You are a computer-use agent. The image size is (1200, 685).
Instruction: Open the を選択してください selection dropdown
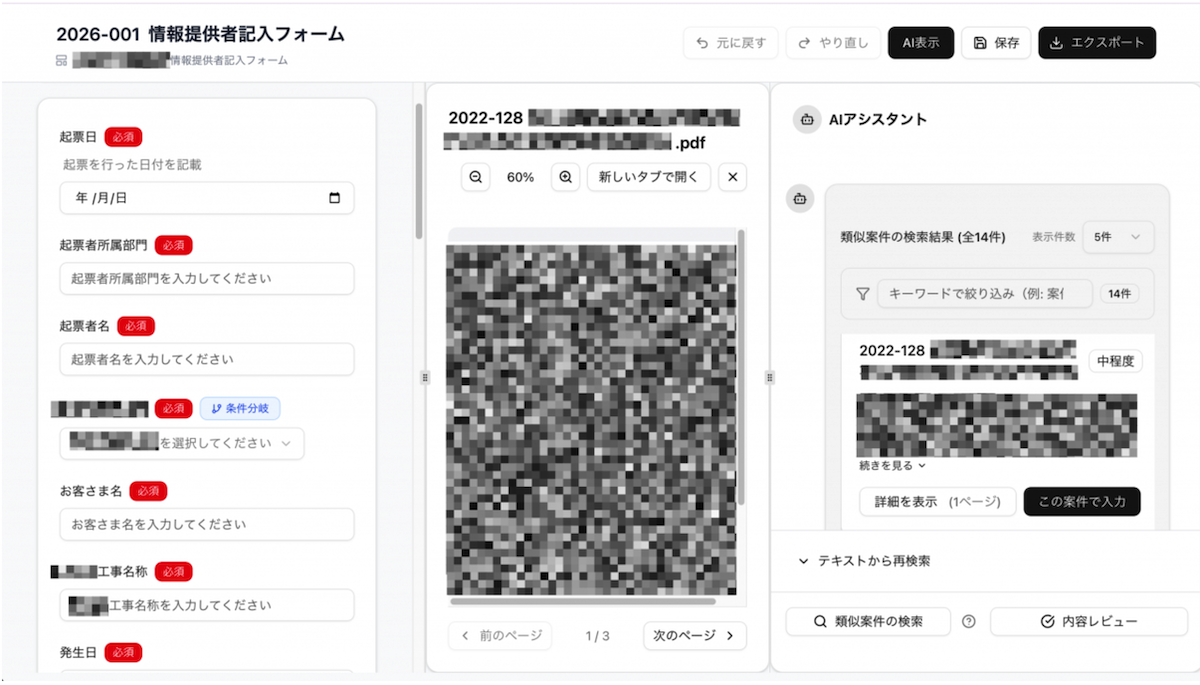[182, 443]
